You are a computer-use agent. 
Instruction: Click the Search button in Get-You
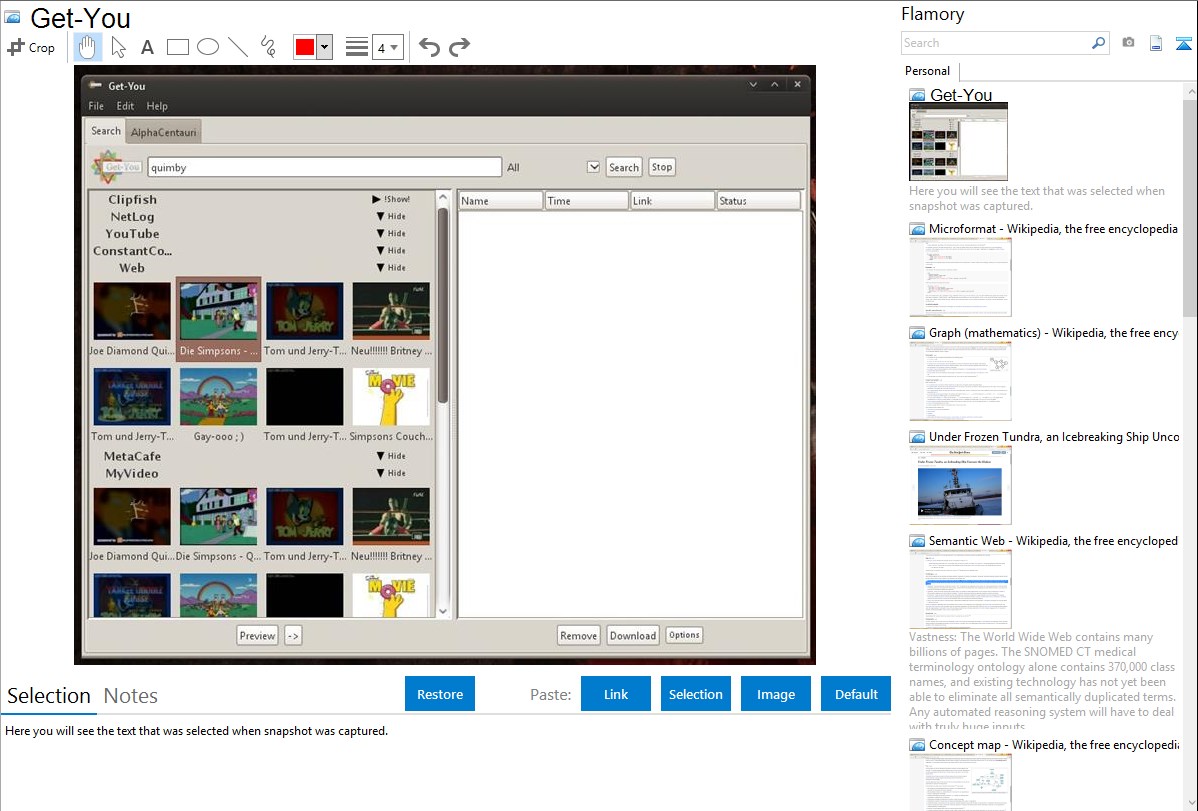(623, 167)
